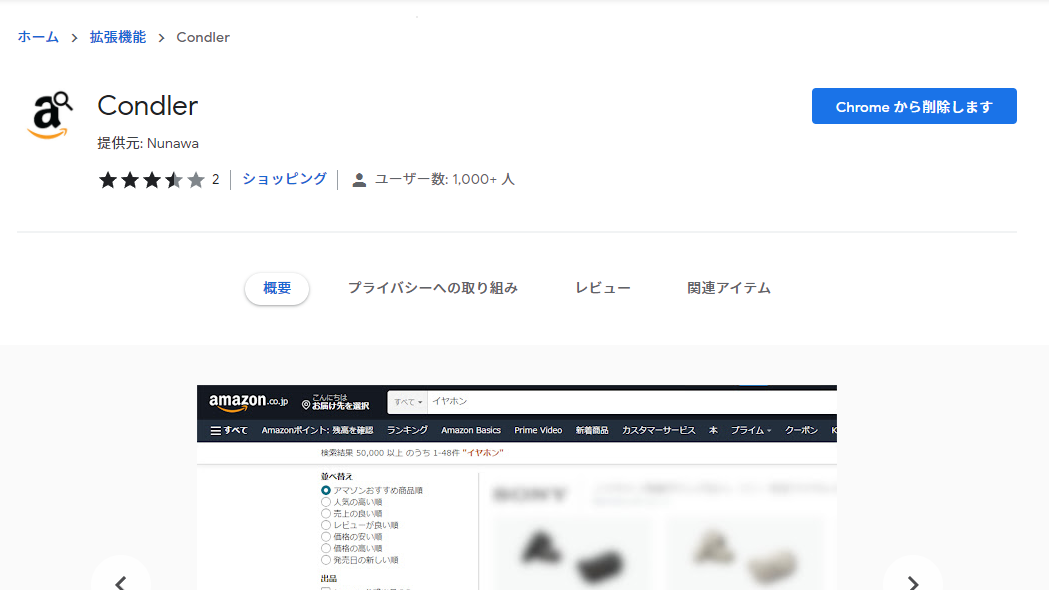Open the 拡張機能 breadcrumb link

pos(118,37)
